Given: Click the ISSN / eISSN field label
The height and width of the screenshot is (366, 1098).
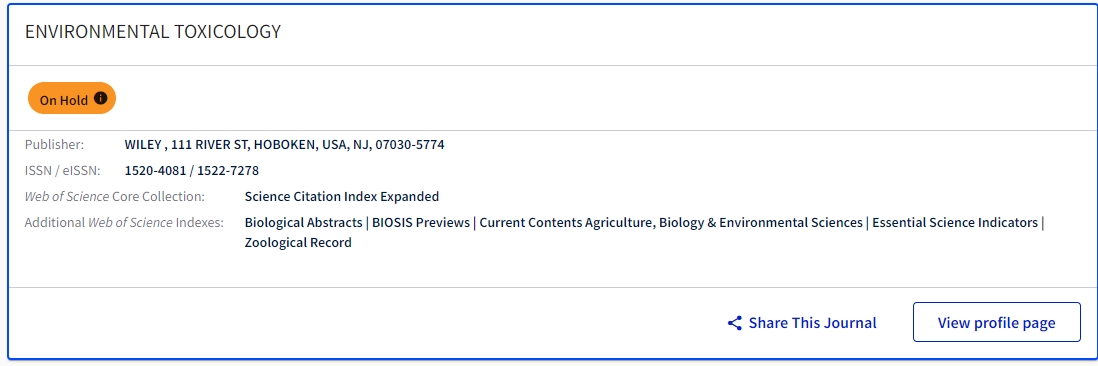Looking at the screenshot, I should (x=62, y=170).
